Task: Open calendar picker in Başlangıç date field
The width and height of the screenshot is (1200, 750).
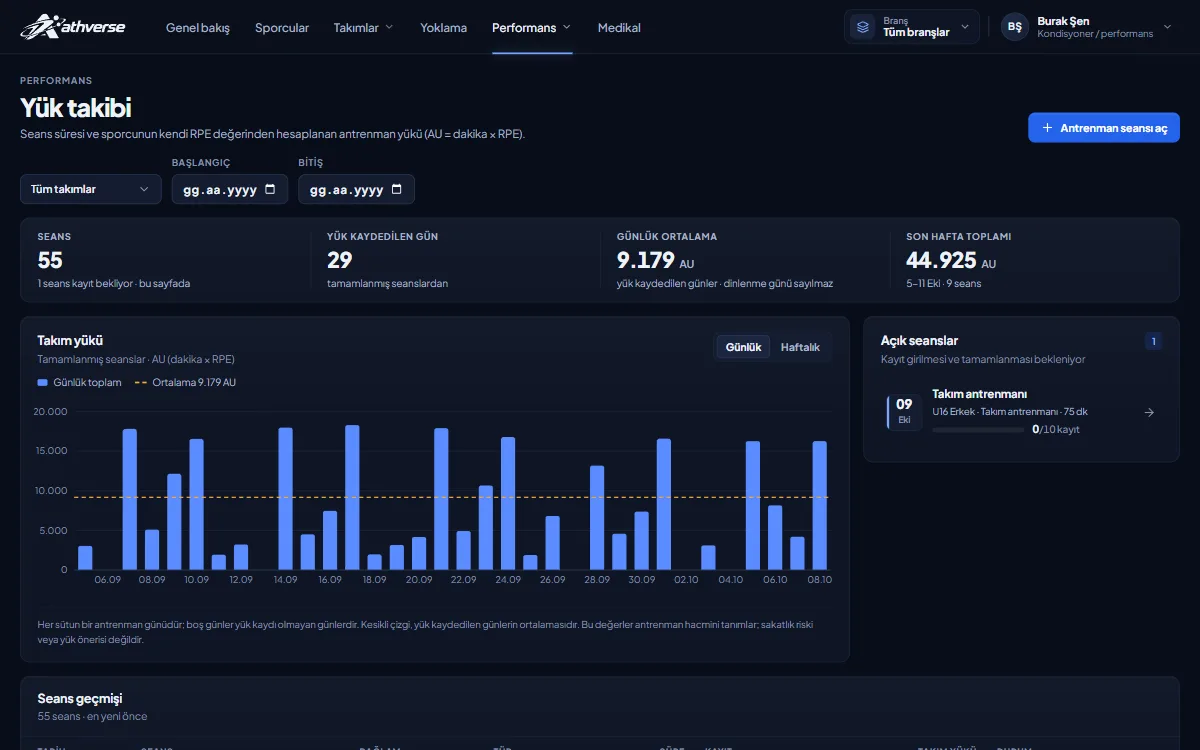Action: 270,189
